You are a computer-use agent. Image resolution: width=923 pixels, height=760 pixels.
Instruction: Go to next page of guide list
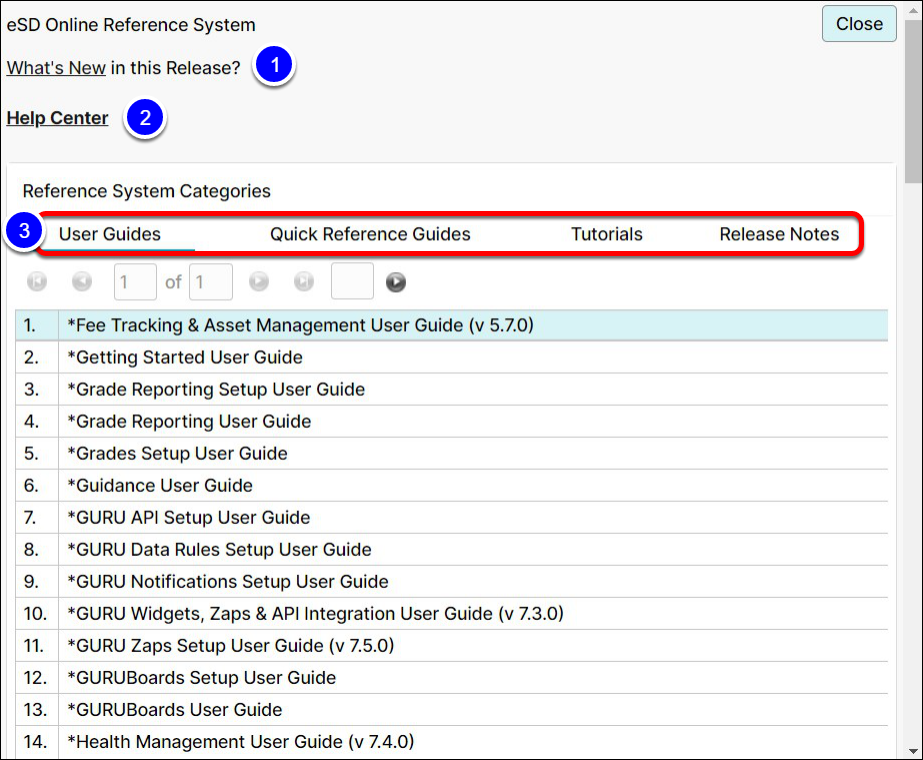(259, 282)
